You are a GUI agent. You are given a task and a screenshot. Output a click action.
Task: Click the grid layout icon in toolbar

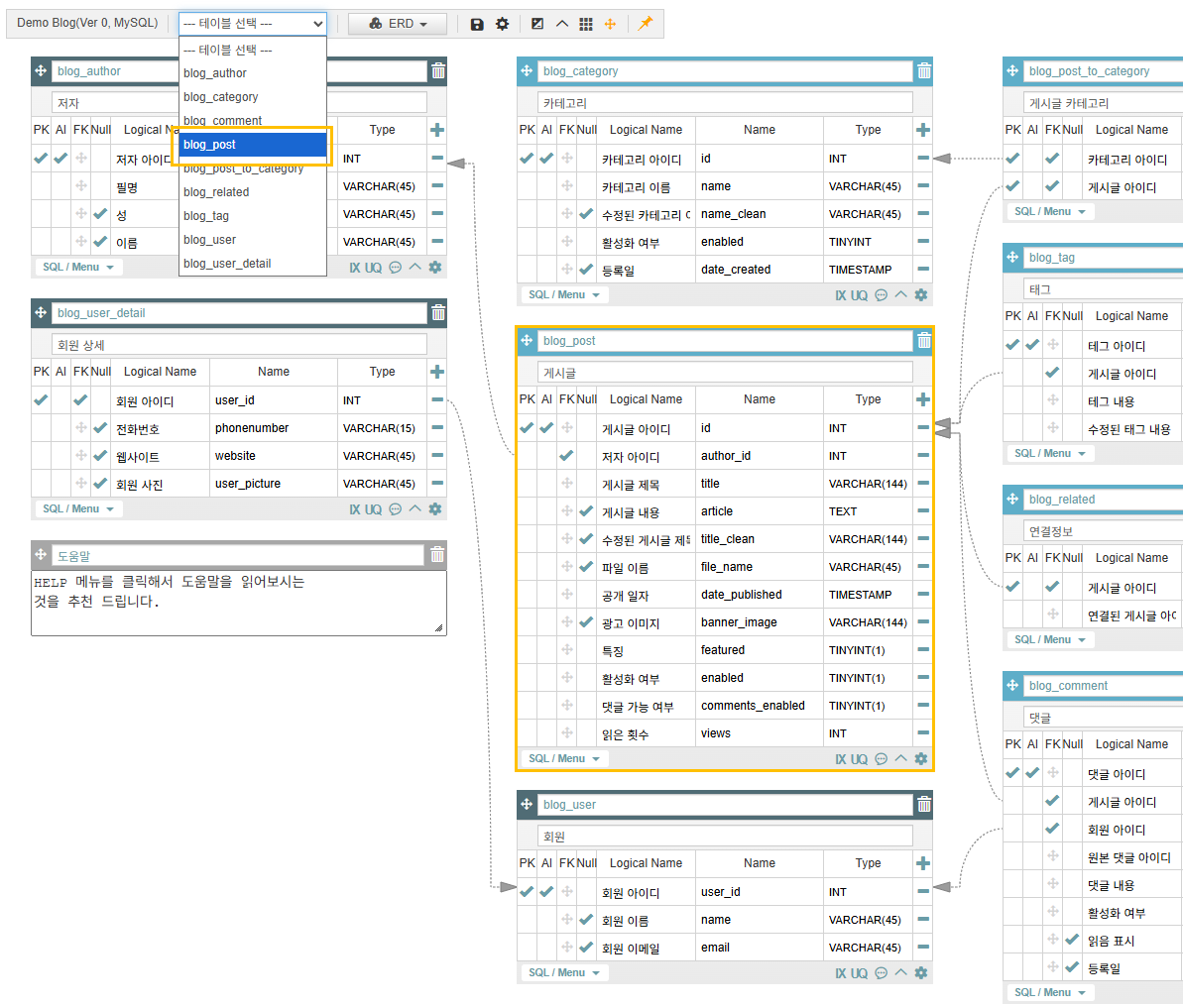[x=586, y=24]
